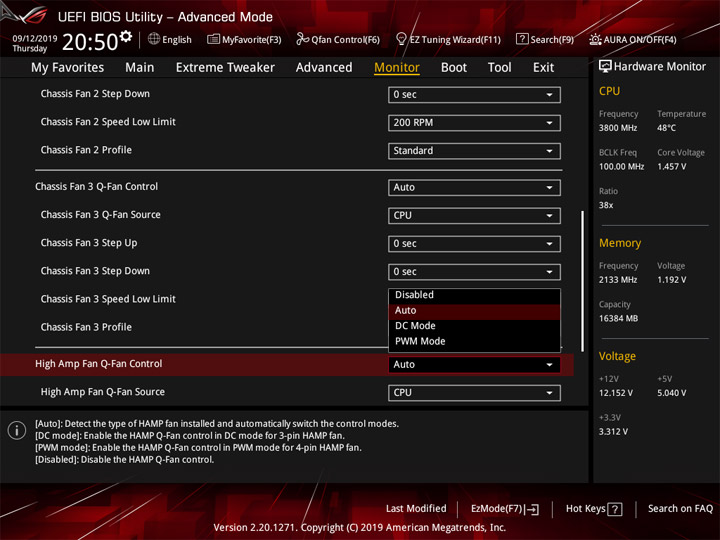720x540 pixels.
Task: Open MyFavorite(F3) list icon
Action: click(213, 39)
